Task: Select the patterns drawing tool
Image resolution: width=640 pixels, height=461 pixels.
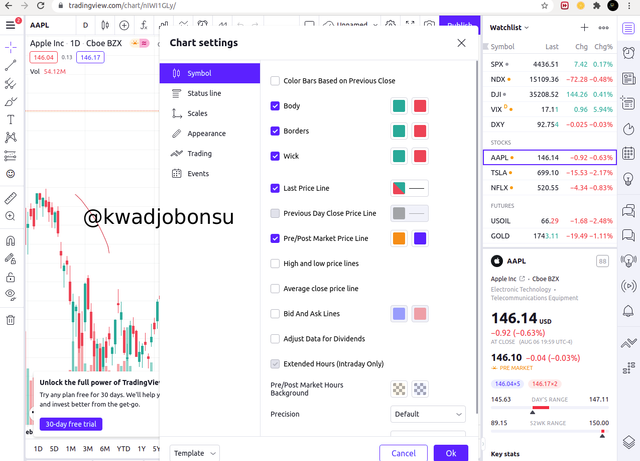Action: tap(11, 137)
